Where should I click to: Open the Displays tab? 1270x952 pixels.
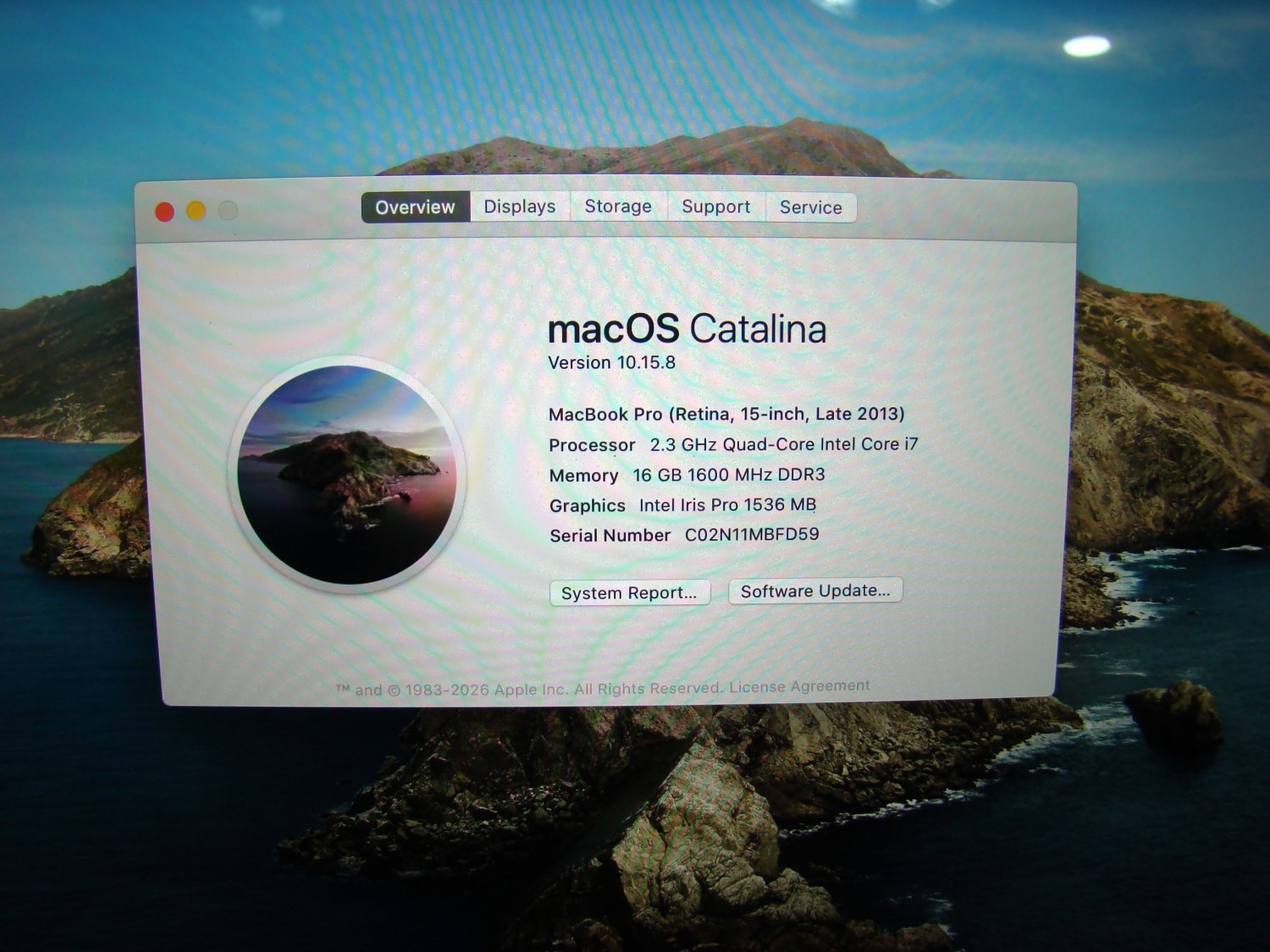[519, 207]
